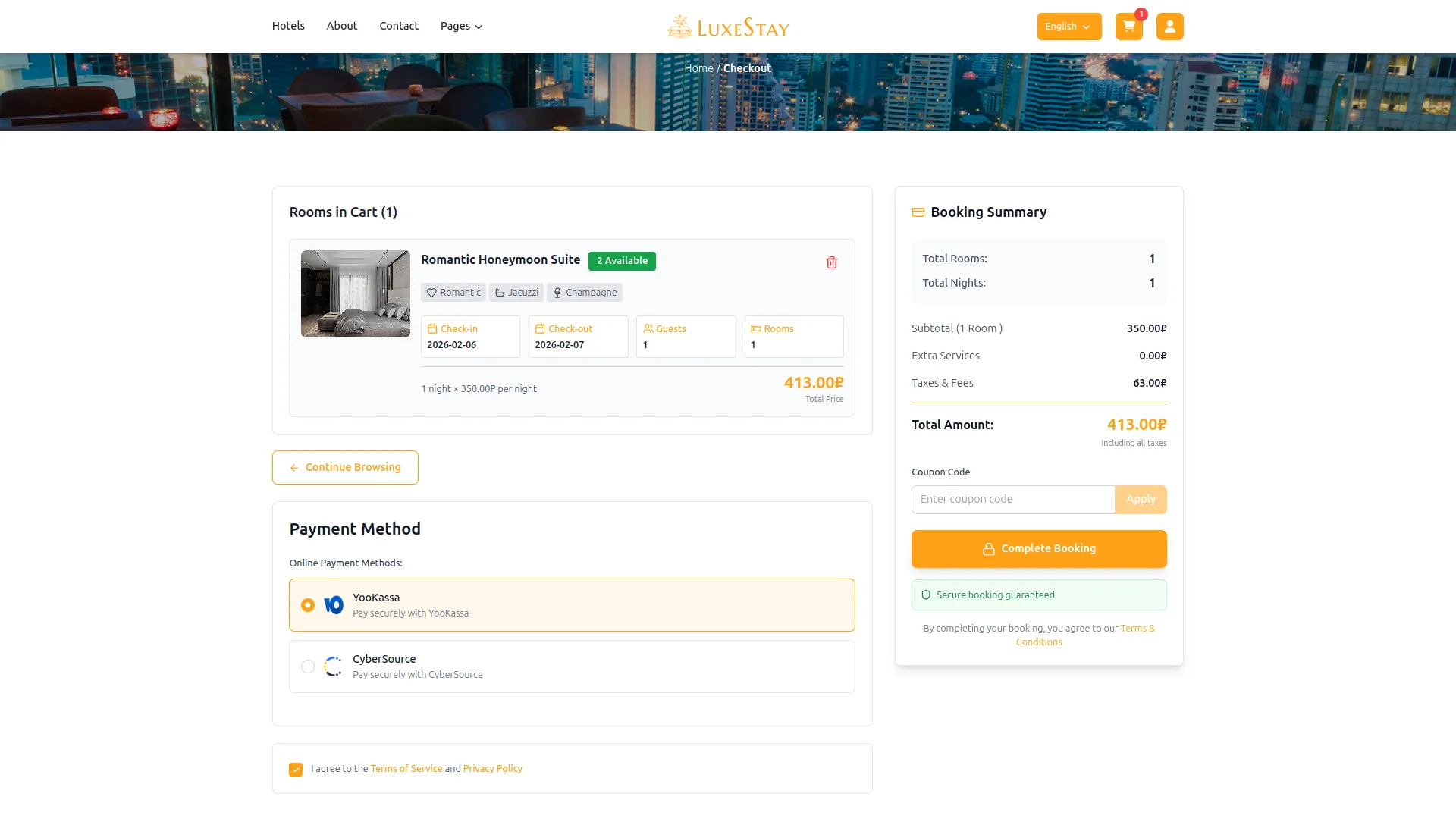1456x819 pixels.
Task: Click the LuxeStay logo
Action: 728,27
